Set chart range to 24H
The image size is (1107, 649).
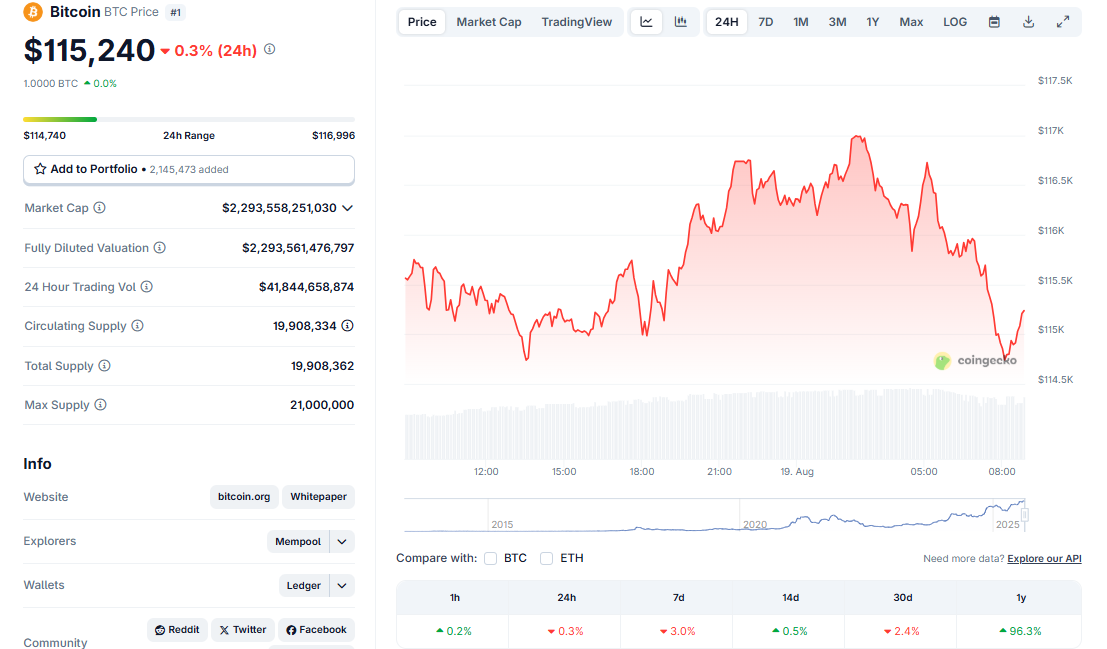pyautogui.click(x=726, y=22)
